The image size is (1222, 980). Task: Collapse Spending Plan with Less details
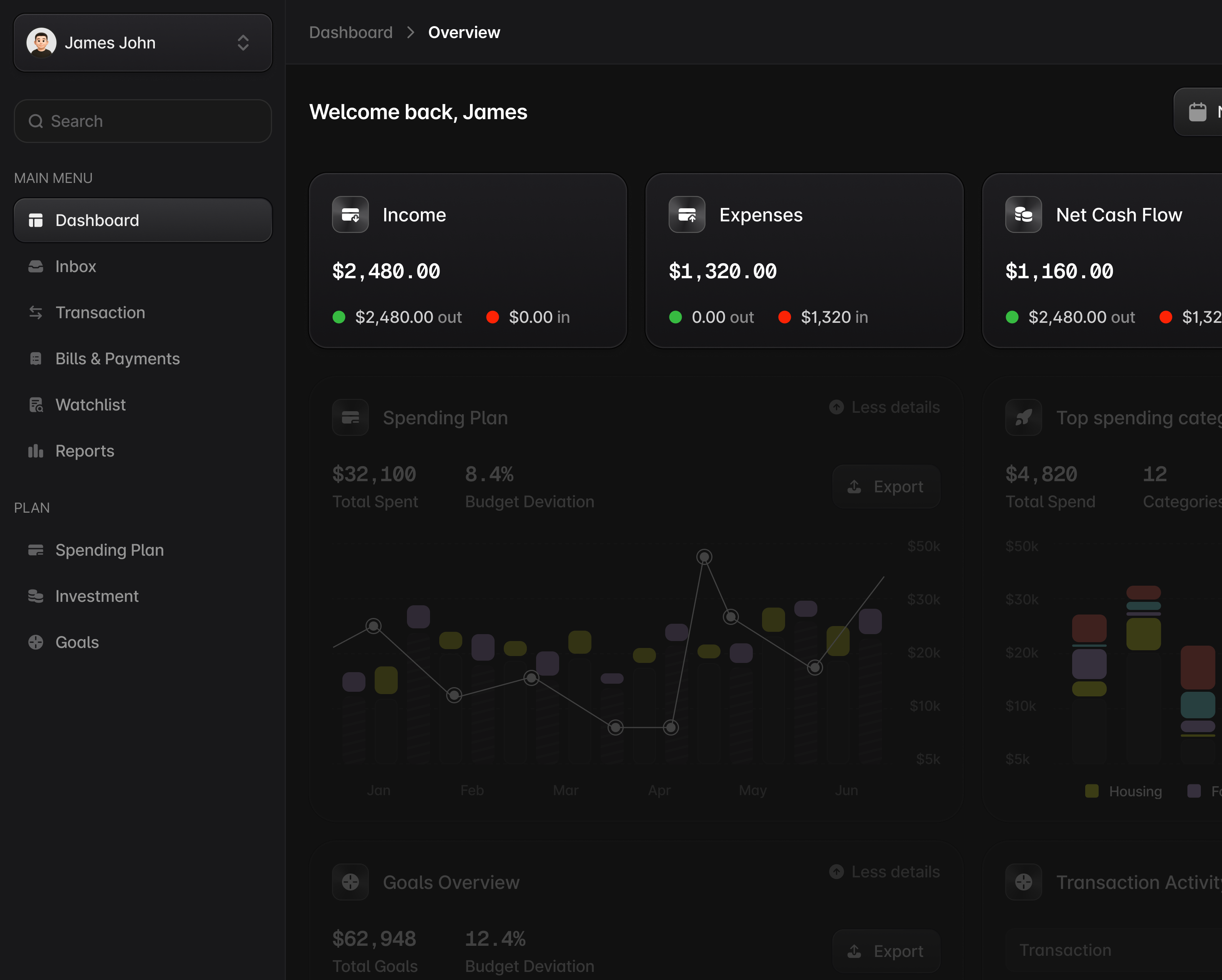pos(885,407)
